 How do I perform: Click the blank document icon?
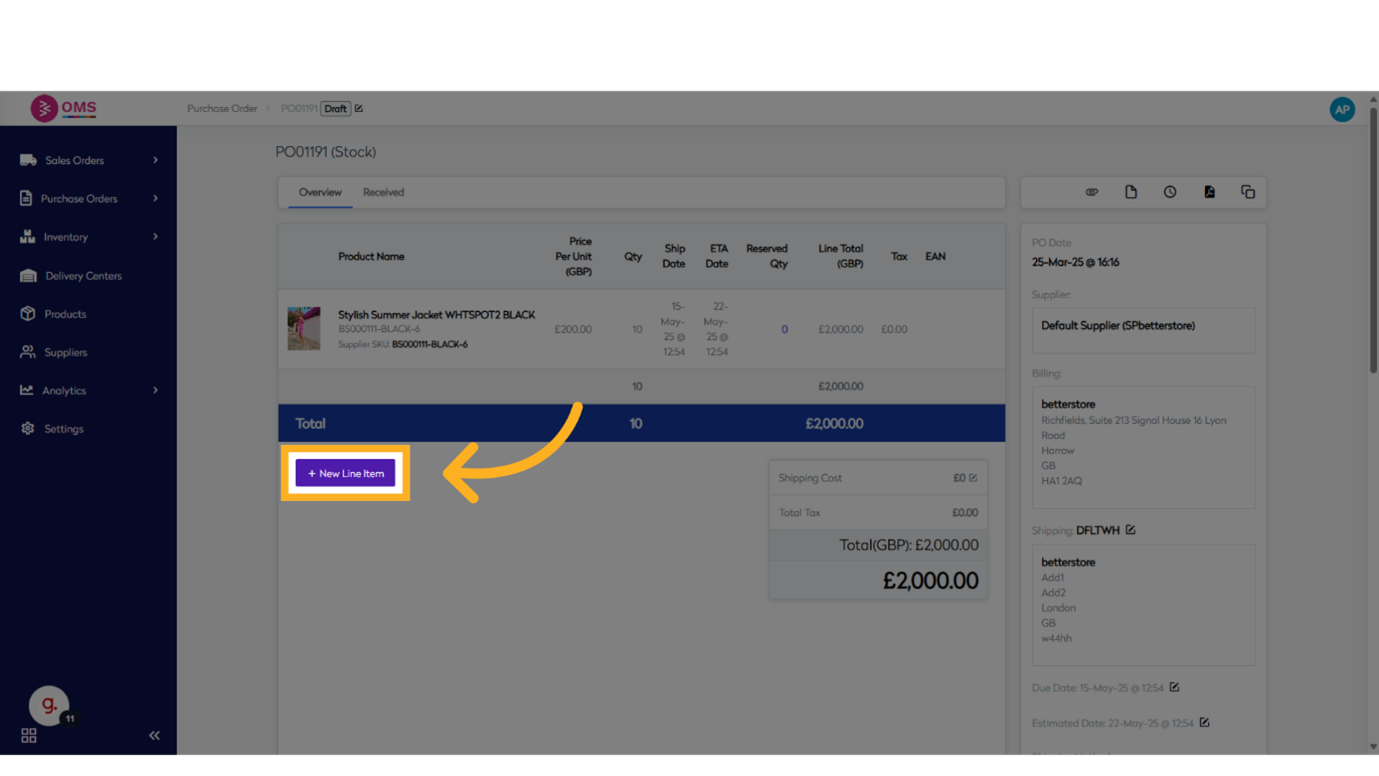click(1131, 192)
